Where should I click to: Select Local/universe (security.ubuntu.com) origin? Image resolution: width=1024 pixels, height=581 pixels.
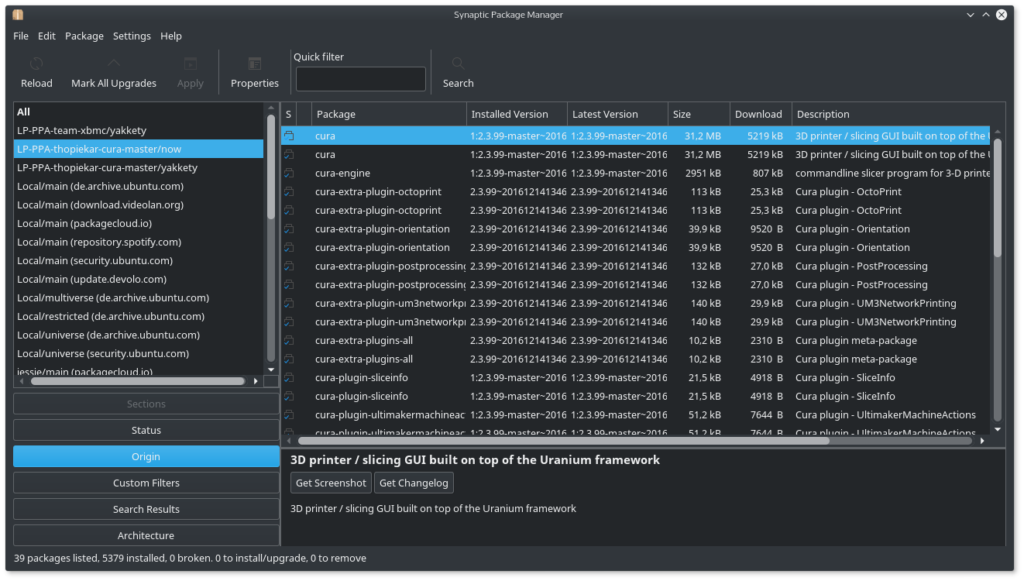click(x=138, y=354)
